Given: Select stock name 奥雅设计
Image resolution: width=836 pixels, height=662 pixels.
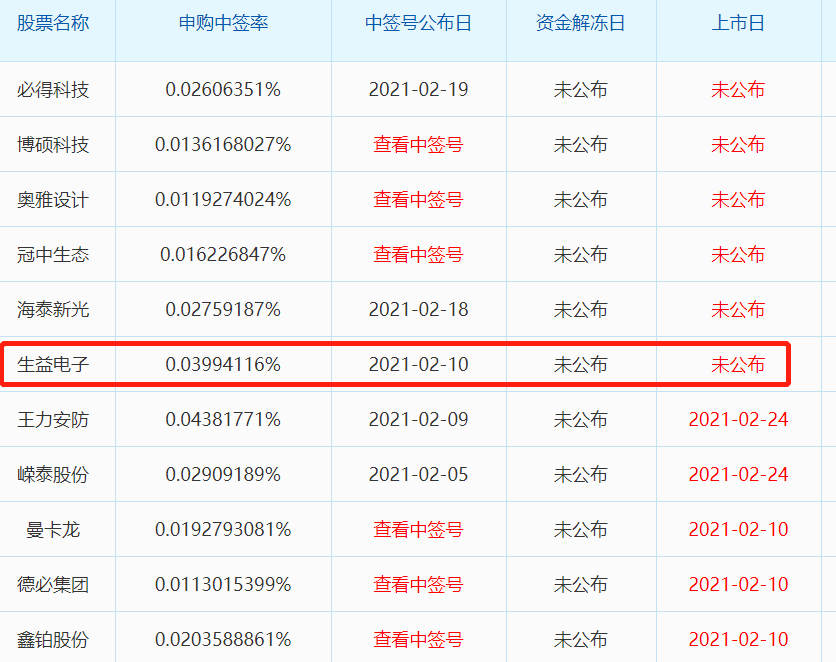Looking at the screenshot, I should pyautogui.click(x=53, y=199).
